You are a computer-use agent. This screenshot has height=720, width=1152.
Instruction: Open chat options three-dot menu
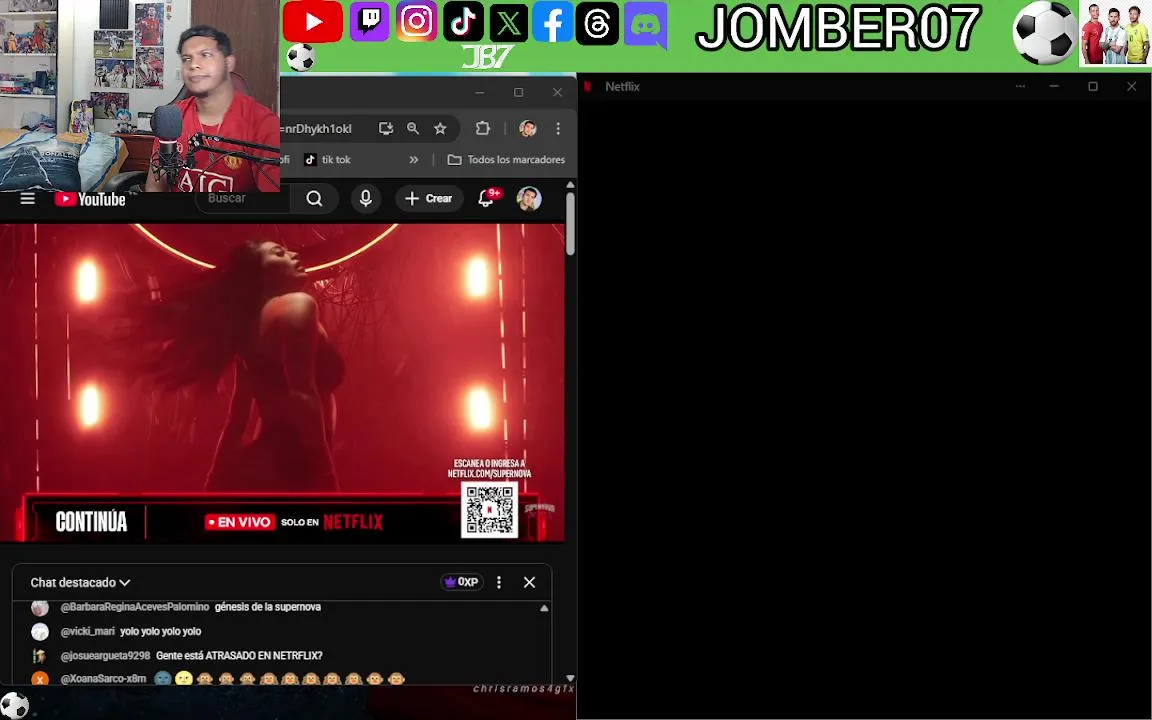point(499,582)
